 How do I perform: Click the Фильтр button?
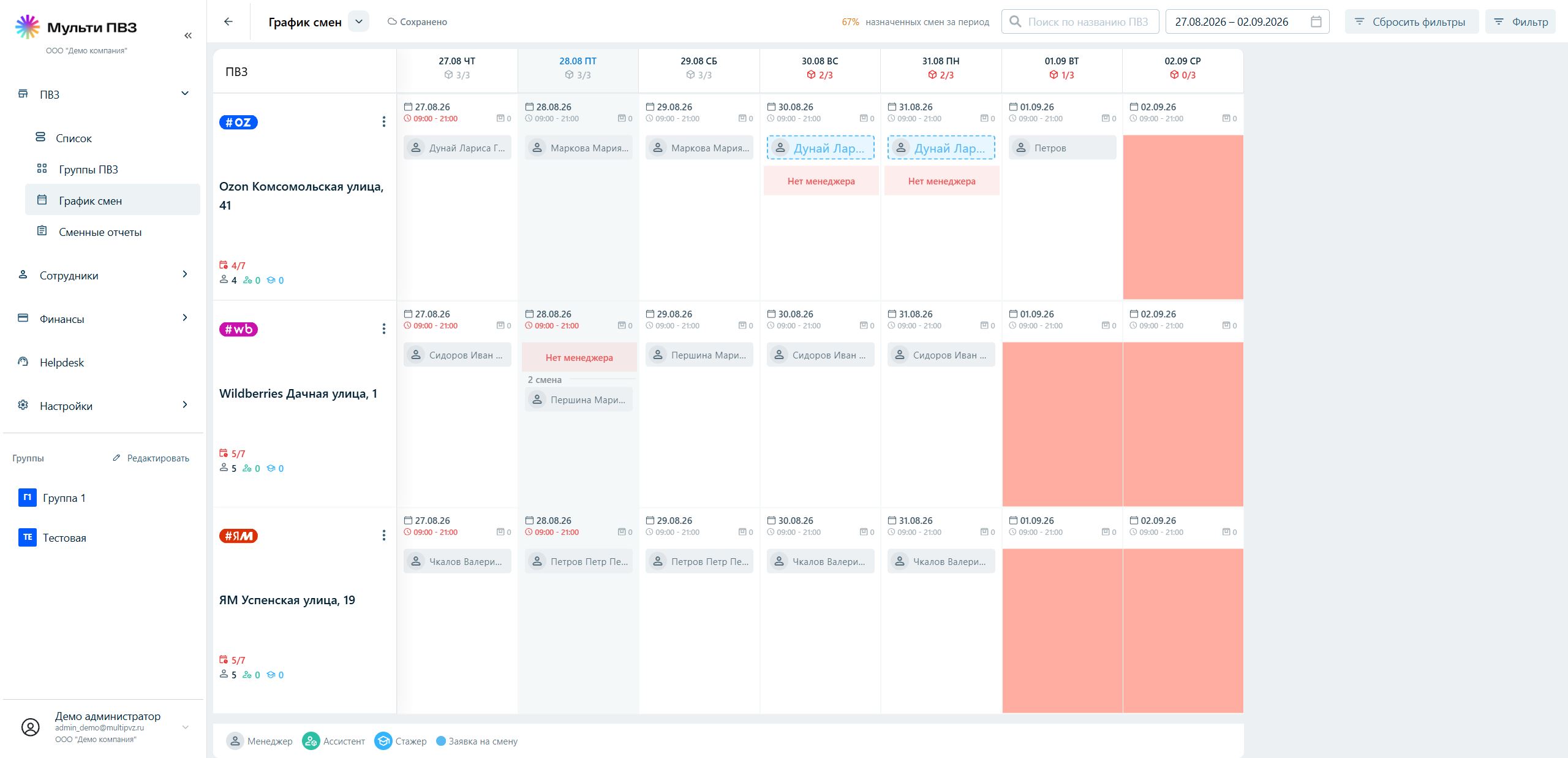pos(1520,21)
